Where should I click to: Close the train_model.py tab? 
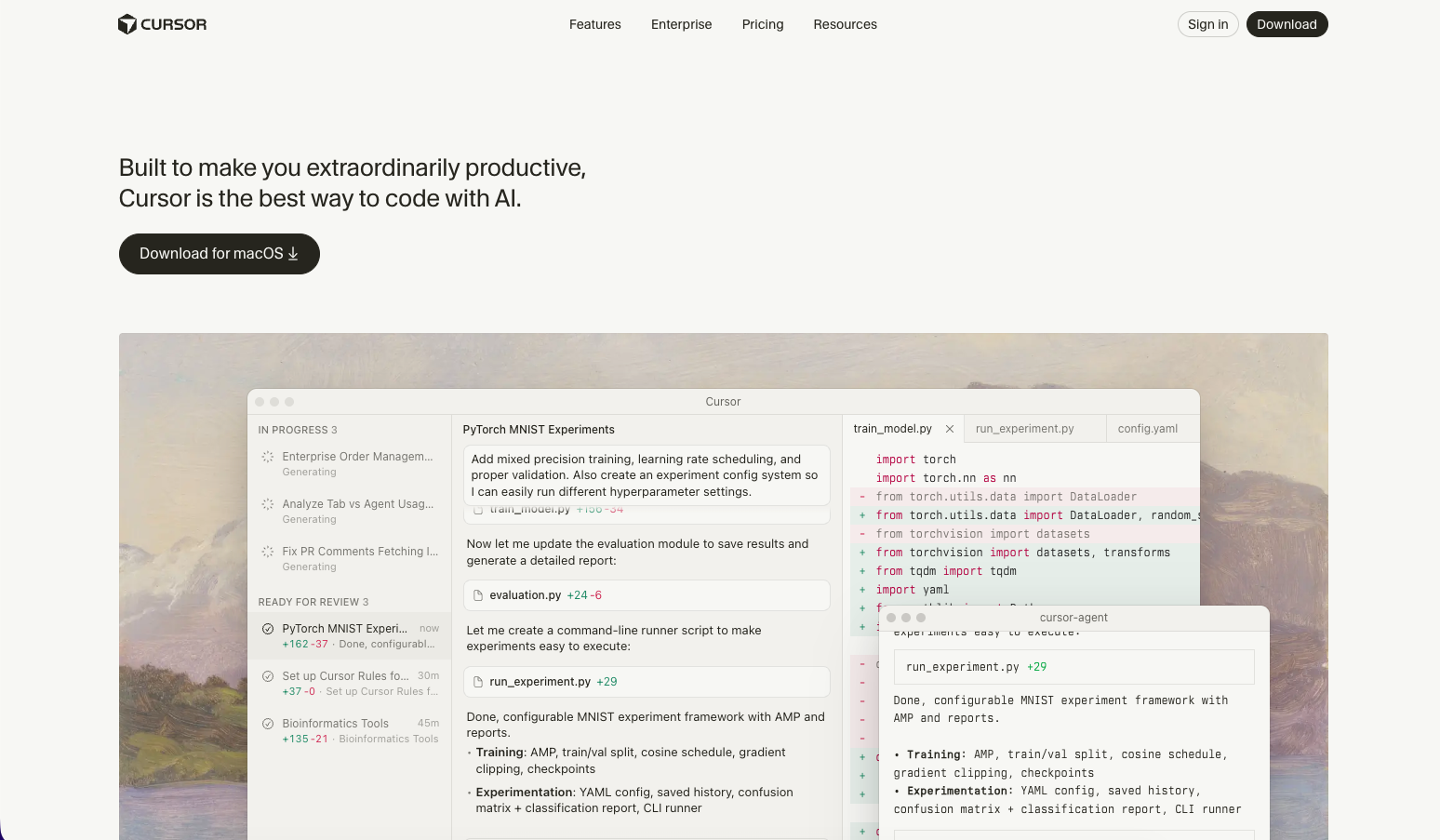[x=950, y=429]
